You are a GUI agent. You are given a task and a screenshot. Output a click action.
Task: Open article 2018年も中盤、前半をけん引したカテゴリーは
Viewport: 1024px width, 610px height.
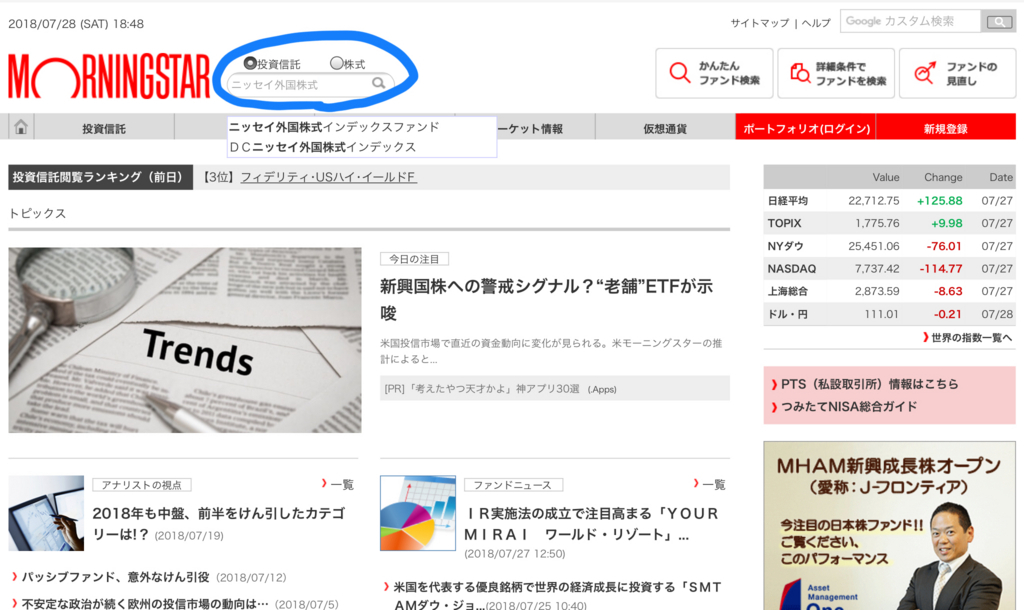point(218,524)
